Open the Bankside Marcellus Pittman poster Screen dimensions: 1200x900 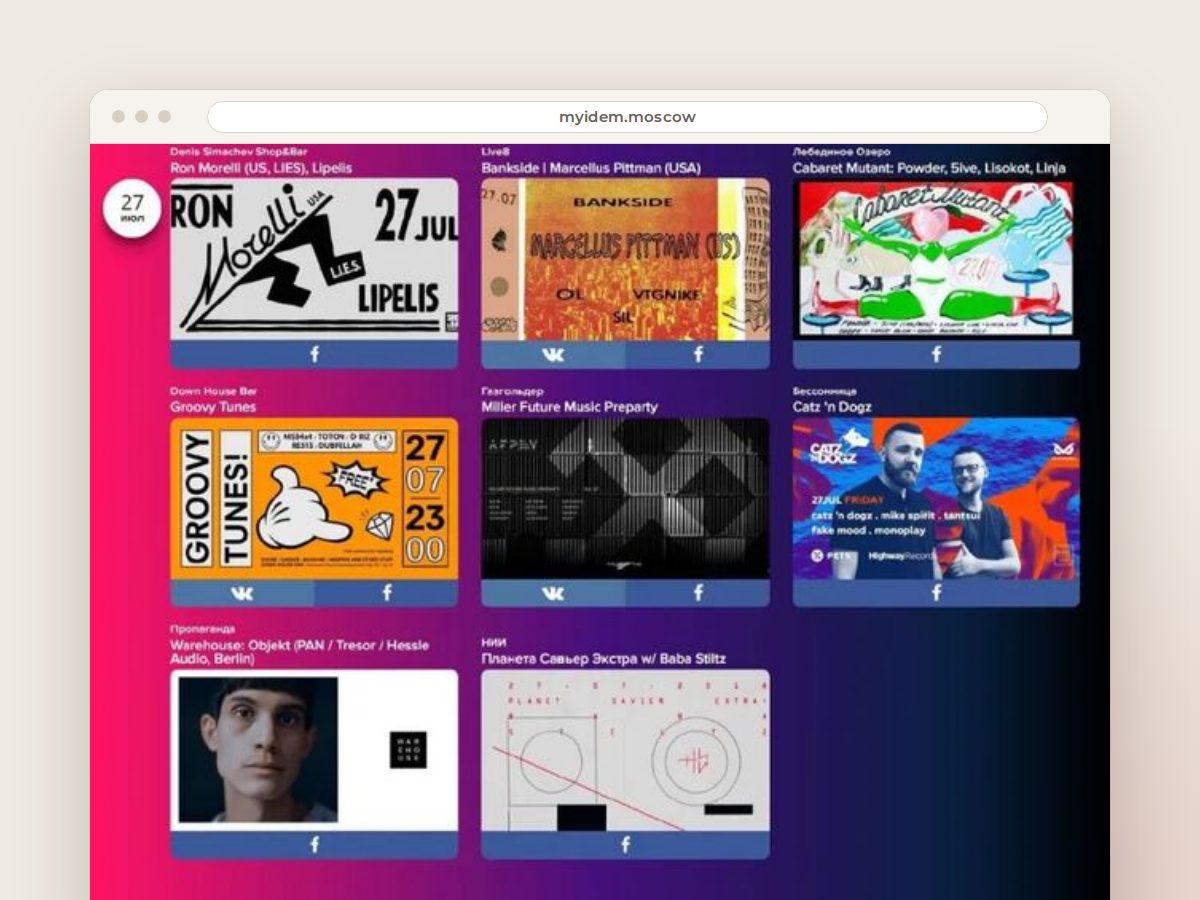point(625,259)
